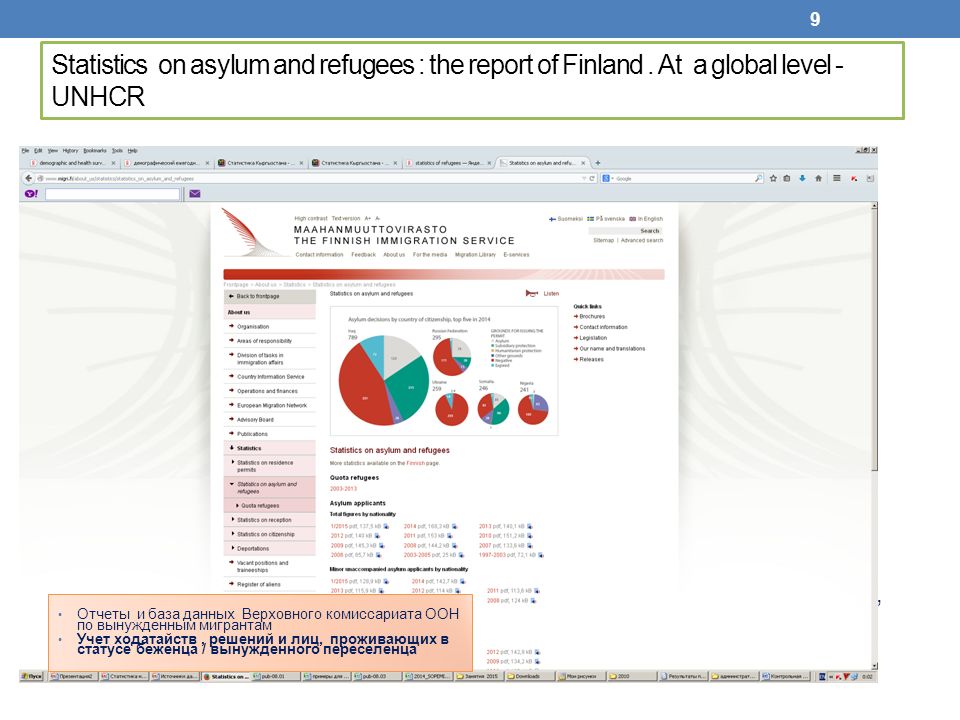The height and width of the screenshot is (720, 960).
Task: Click the 'Brochures' quick link
Action: (592, 317)
